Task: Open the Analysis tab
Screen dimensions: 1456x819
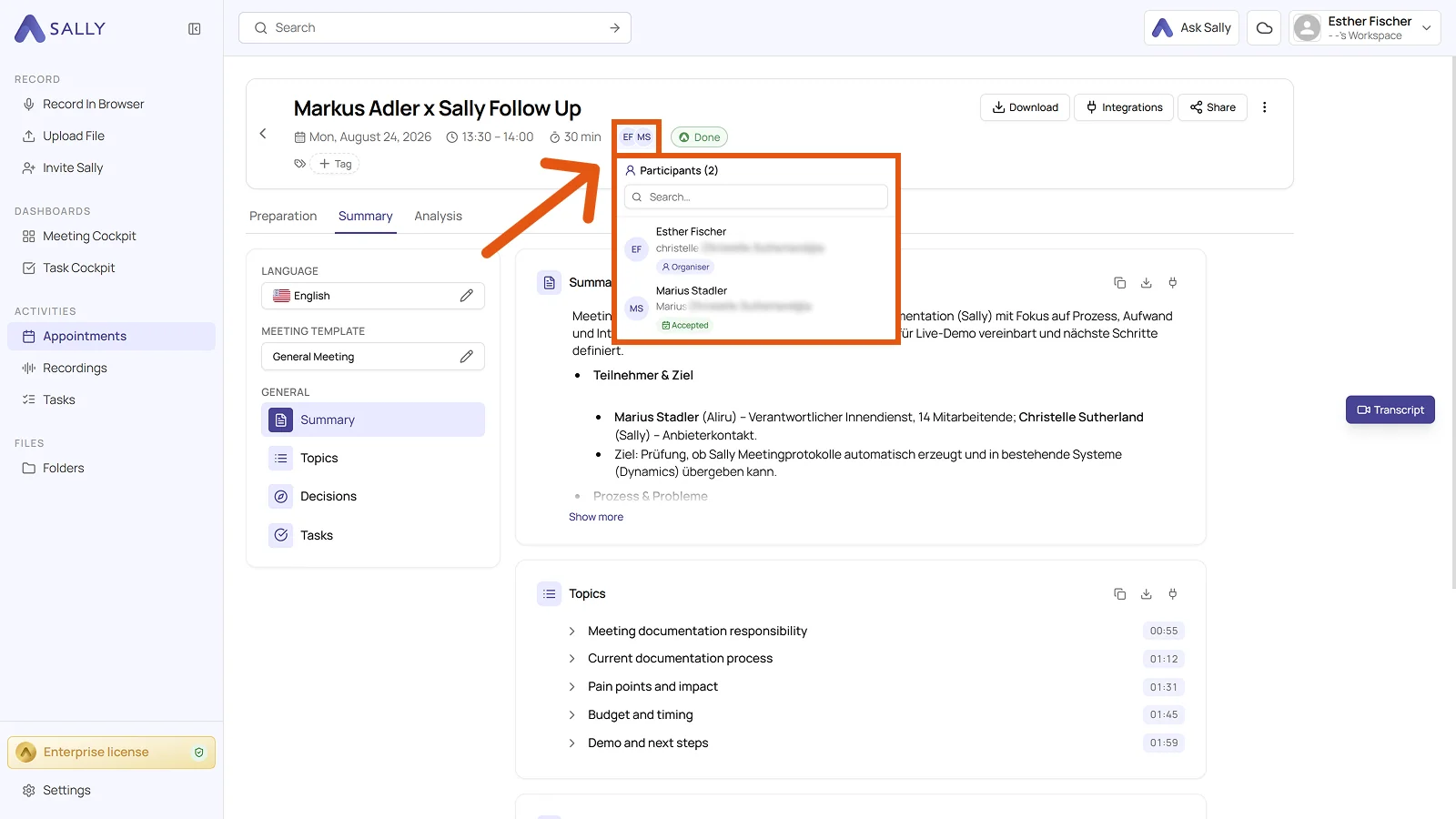Action: (439, 217)
